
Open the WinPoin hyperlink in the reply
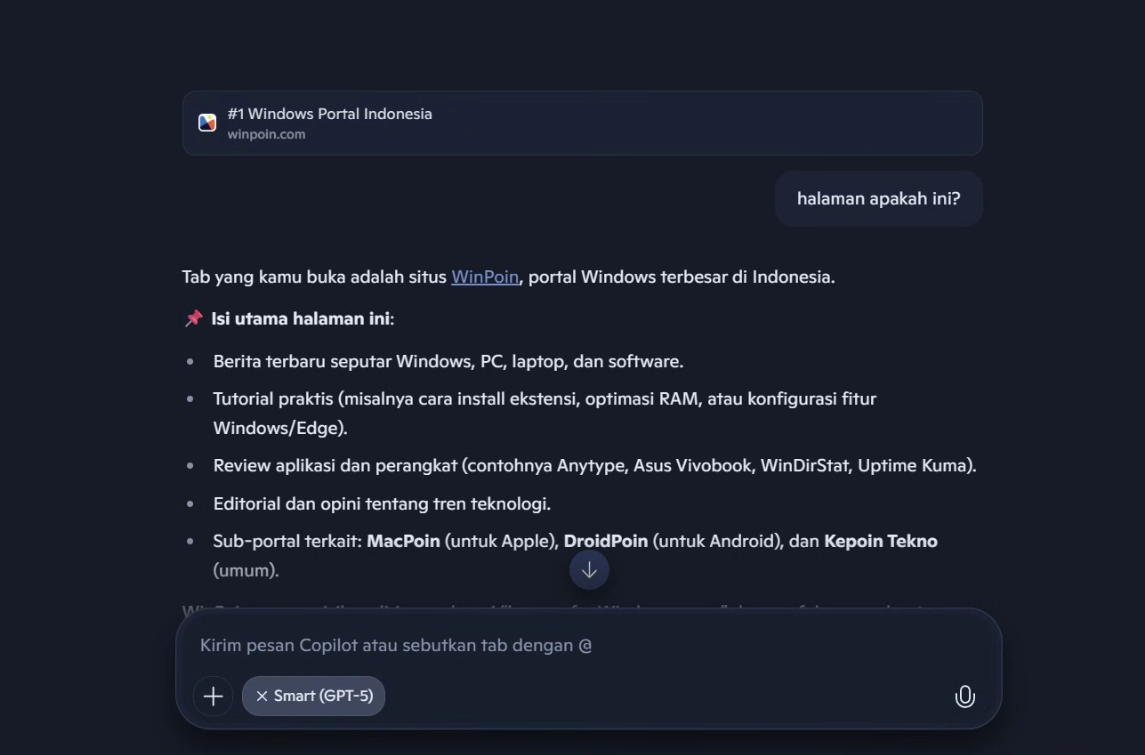tap(485, 277)
